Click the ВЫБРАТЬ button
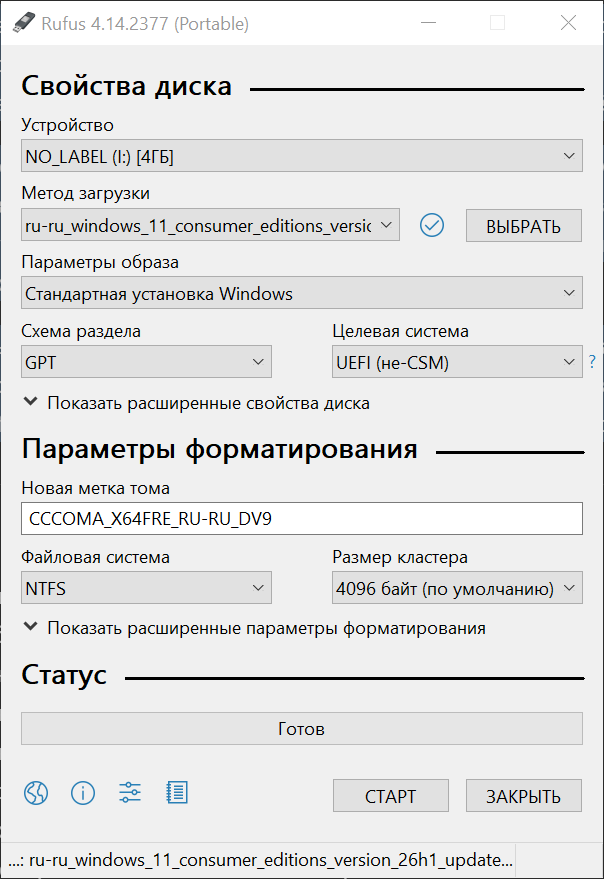This screenshot has height=879, width=604. (x=524, y=226)
